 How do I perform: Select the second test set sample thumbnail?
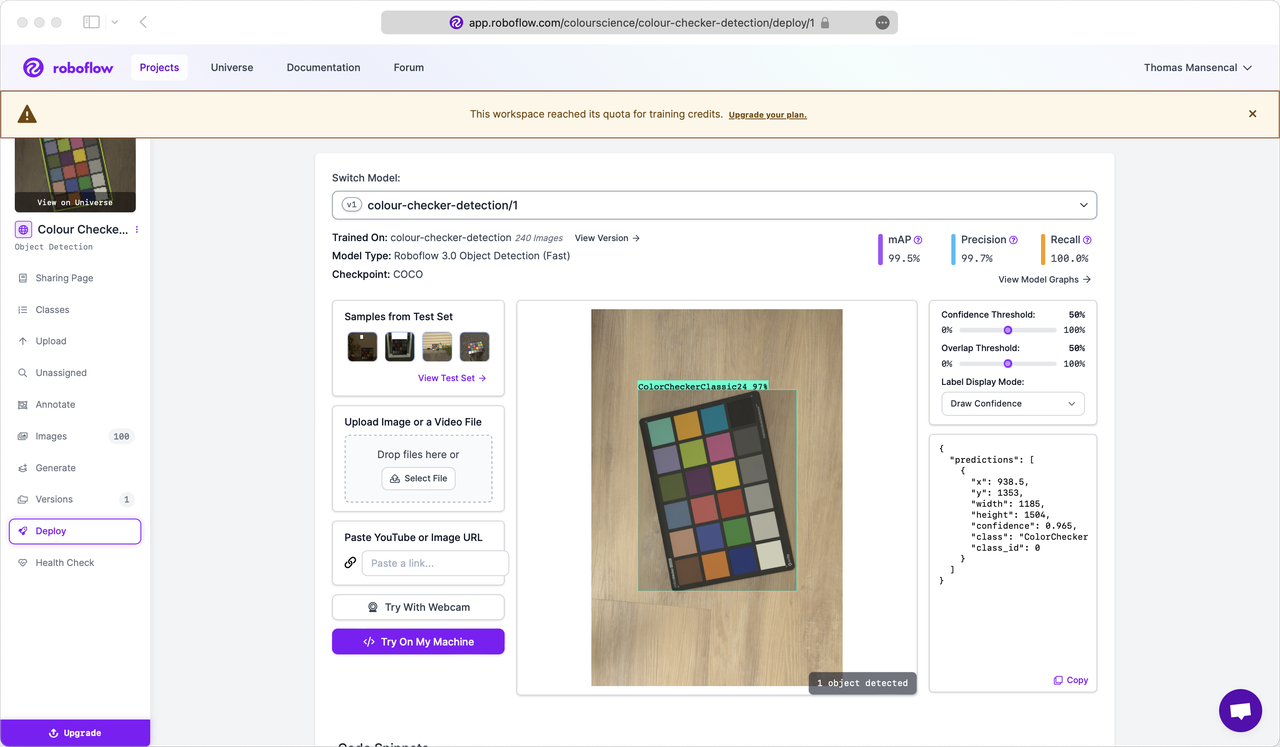(x=400, y=347)
